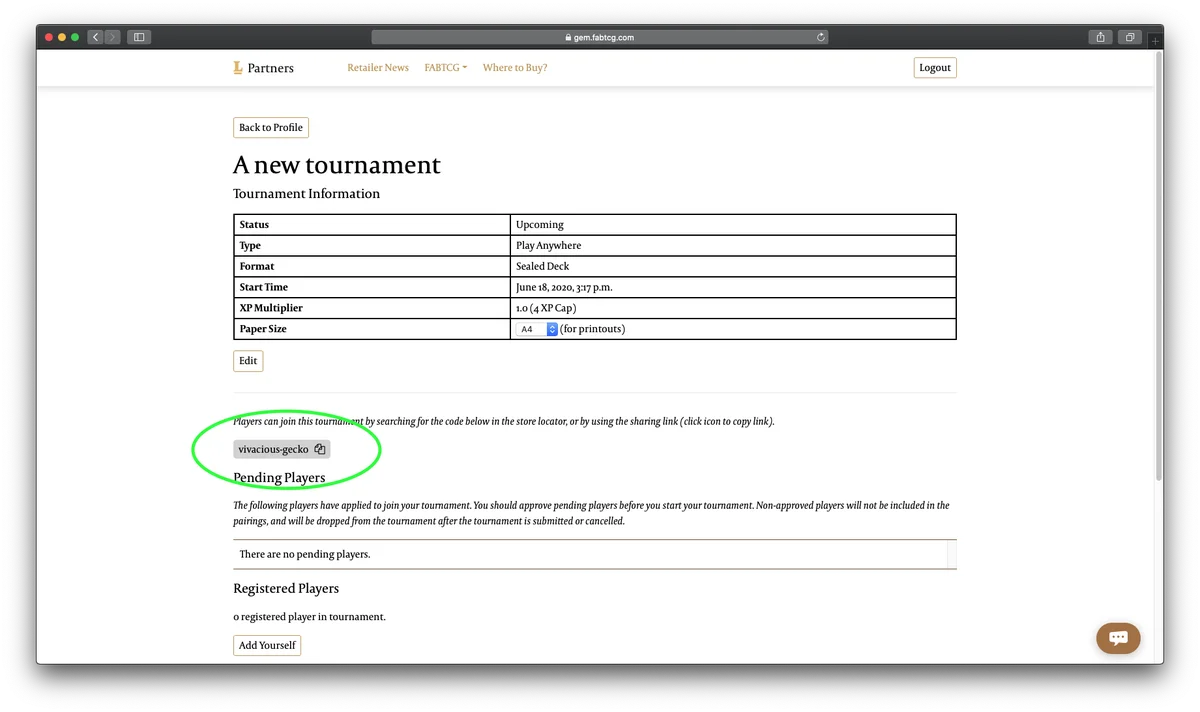Toggle the Safari sidebar button
1200x712 pixels.
tap(139, 37)
